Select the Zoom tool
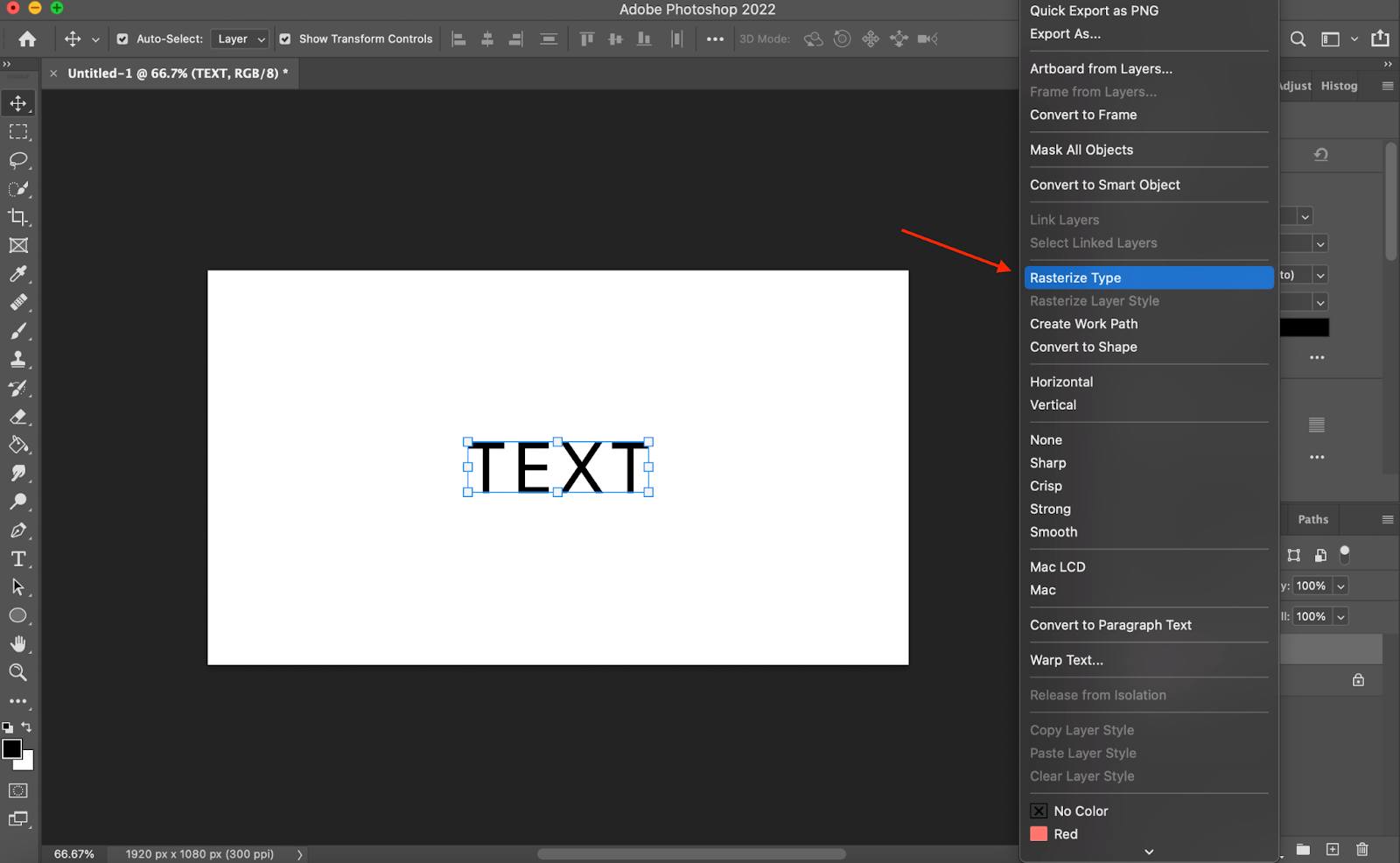This screenshot has width=1400, height=863. tap(18, 672)
